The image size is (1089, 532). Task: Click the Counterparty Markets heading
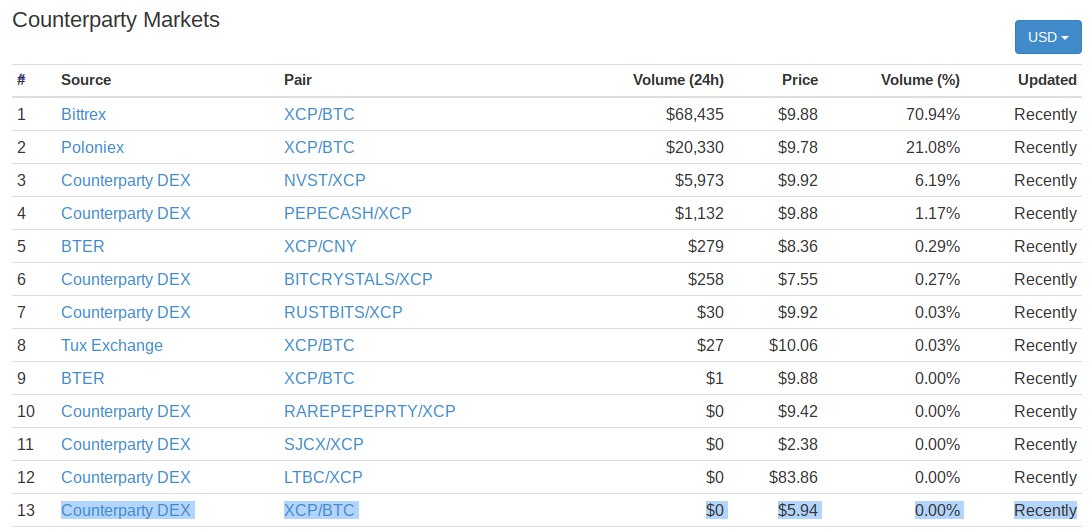click(x=116, y=19)
